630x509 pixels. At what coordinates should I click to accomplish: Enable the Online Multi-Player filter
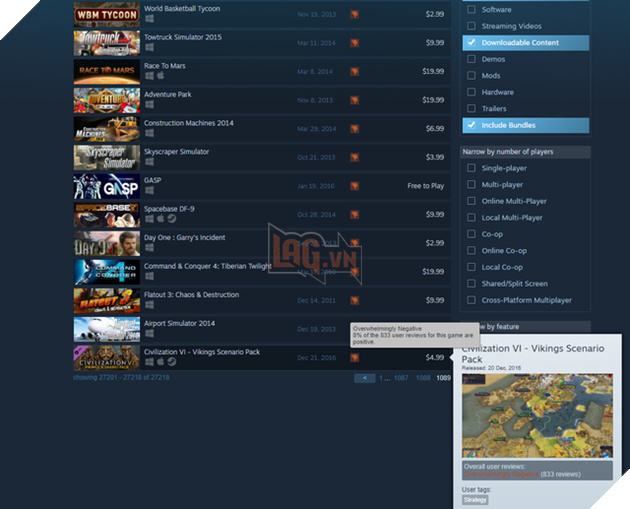pyautogui.click(x=471, y=201)
